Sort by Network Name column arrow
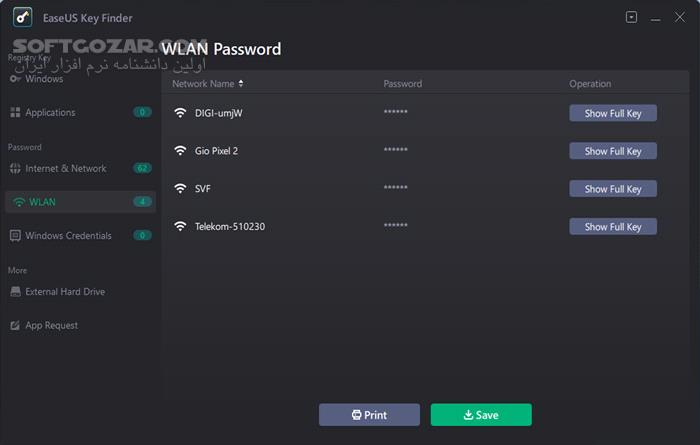 pos(241,83)
